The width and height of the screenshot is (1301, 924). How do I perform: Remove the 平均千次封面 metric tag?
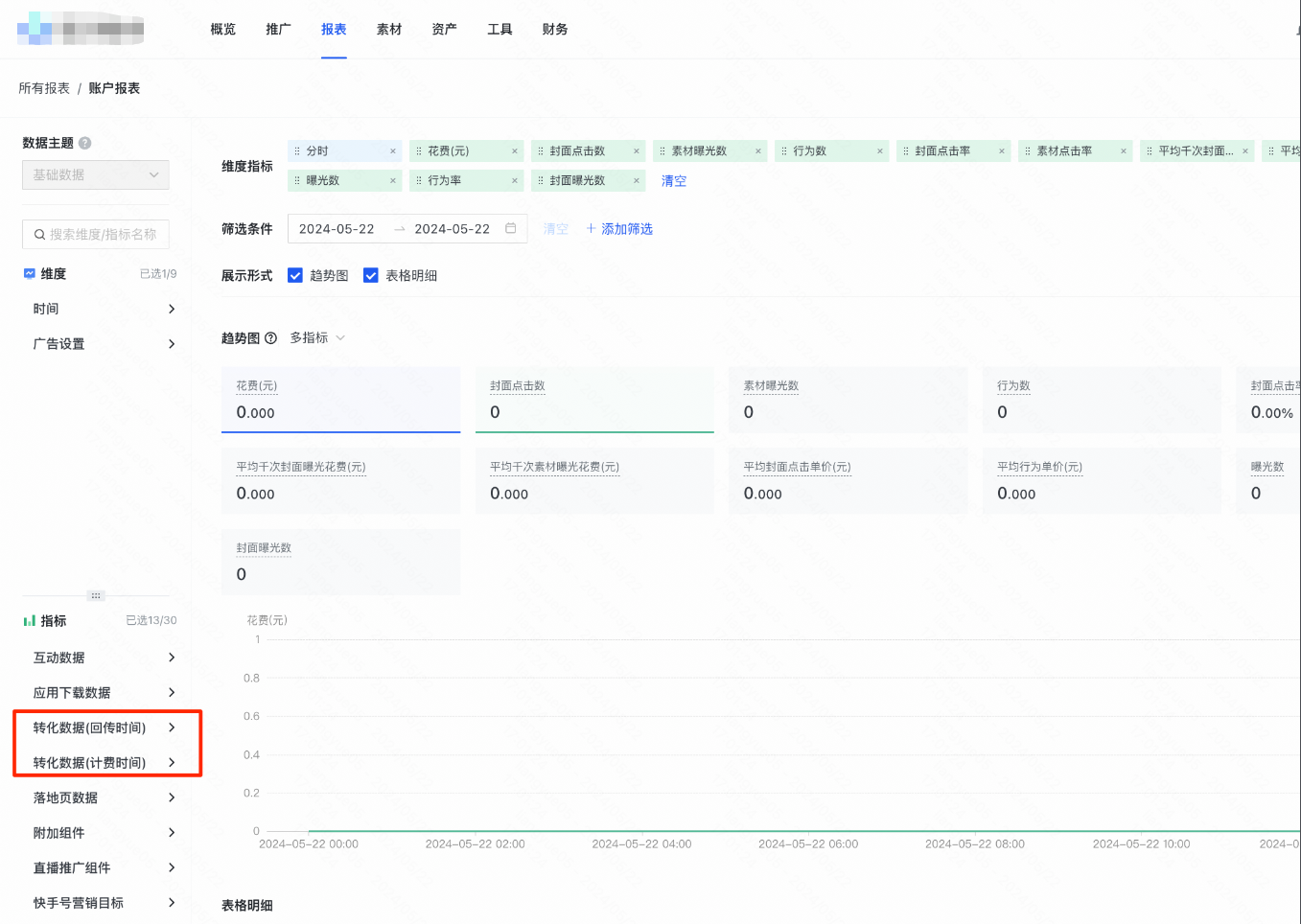click(1244, 151)
